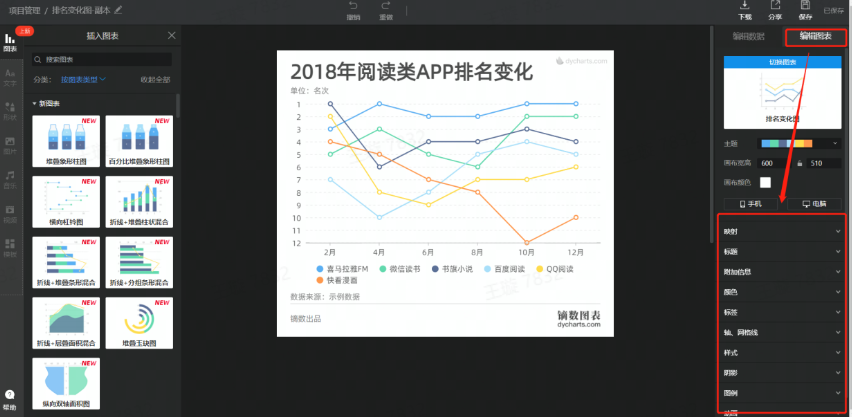Select the 折线+堆叠条形混合 chart thumbnail
The width and height of the screenshot is (852, 417).
[x=66, y=263]
